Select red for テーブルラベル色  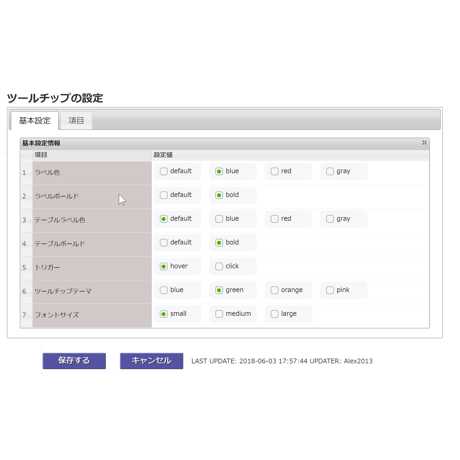pos(274,219)
